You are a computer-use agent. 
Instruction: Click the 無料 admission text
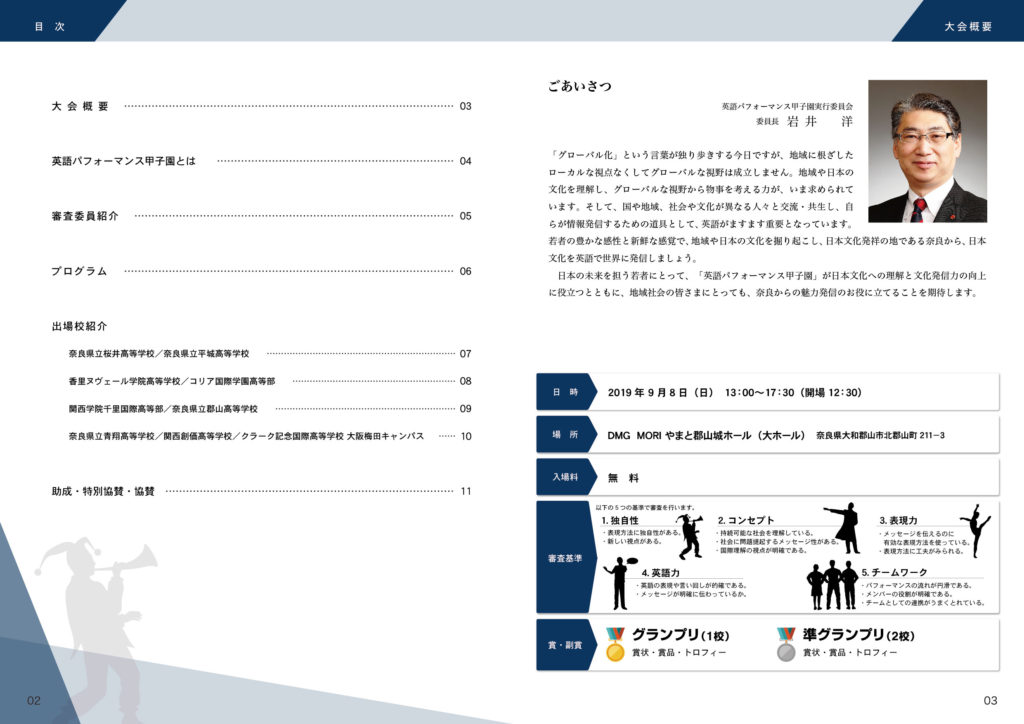pyautogui.click(x=623, y=478)
